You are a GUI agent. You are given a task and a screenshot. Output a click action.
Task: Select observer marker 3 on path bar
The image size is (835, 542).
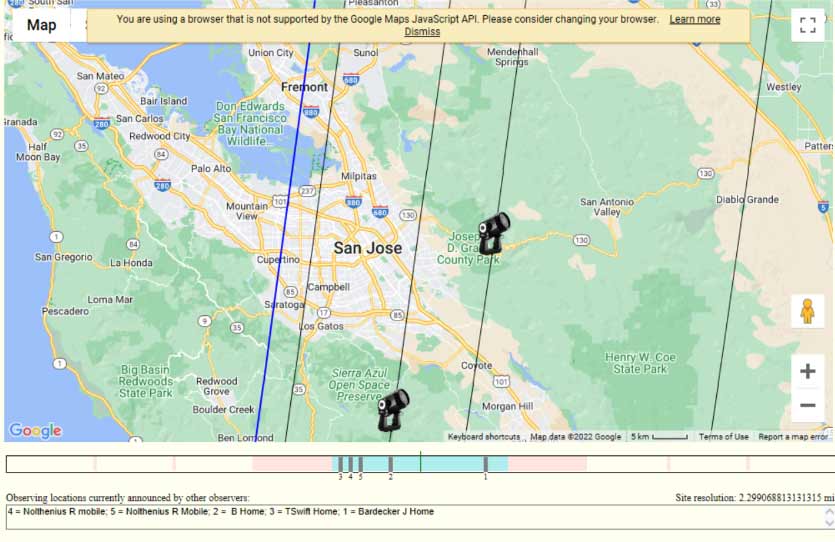coord(340,464)
